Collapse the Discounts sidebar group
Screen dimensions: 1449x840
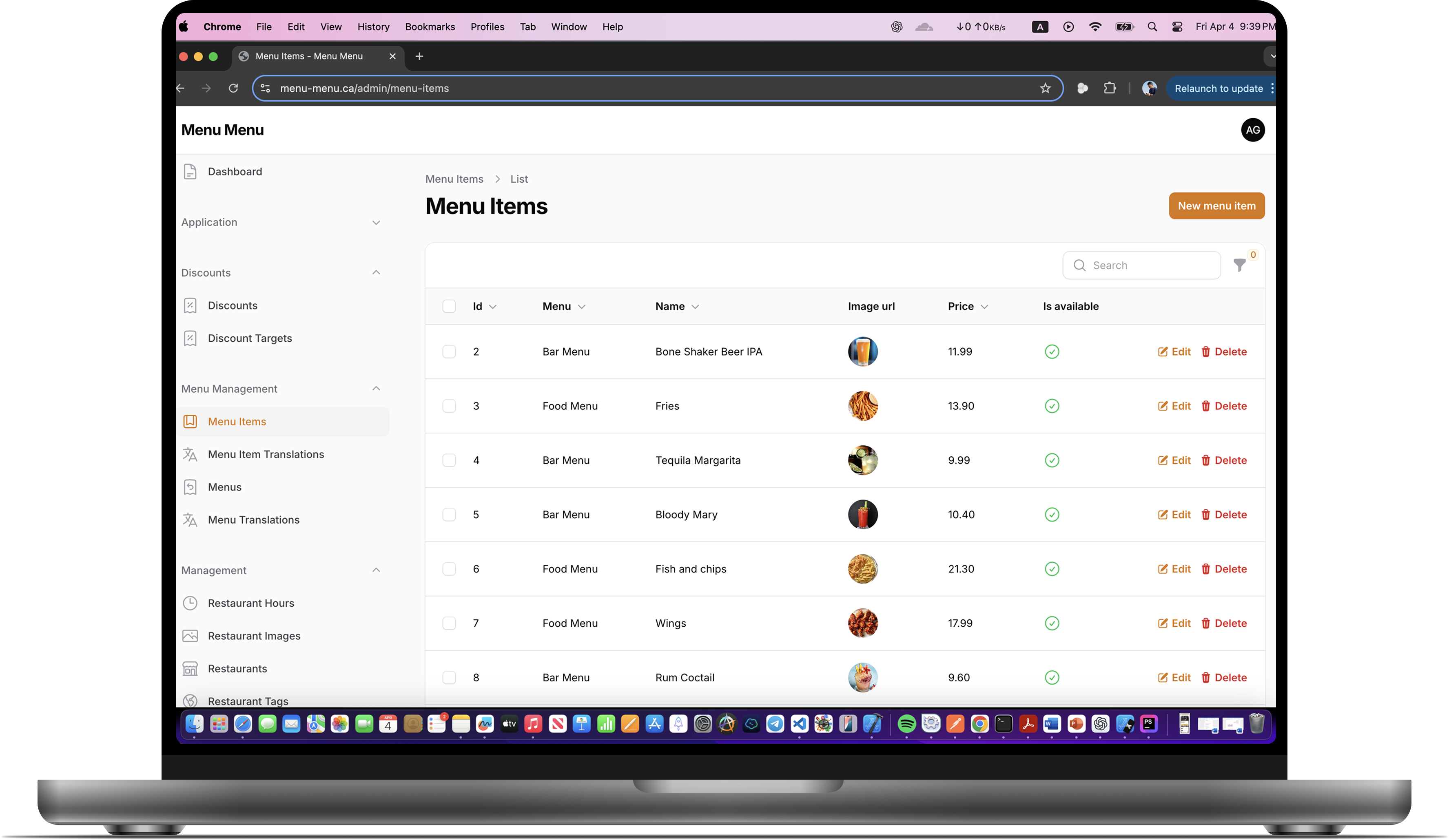(376, 272)
